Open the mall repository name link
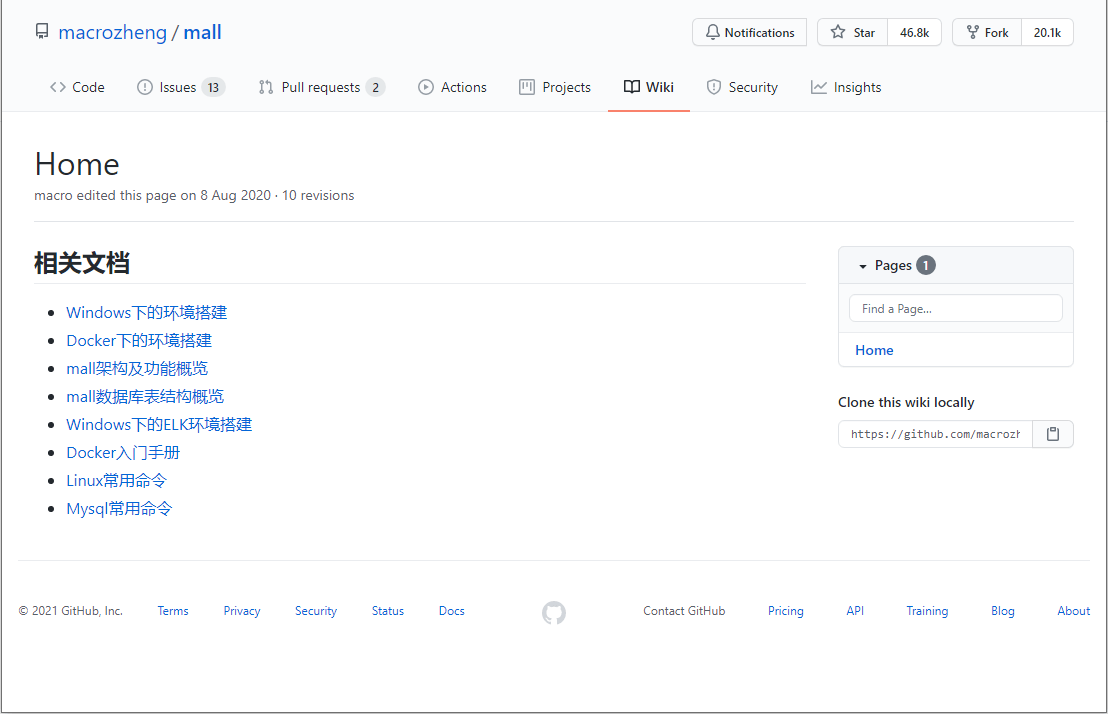Image resolution: width=1108 pixels, height=714 pixels. click(x=202, y=33)
